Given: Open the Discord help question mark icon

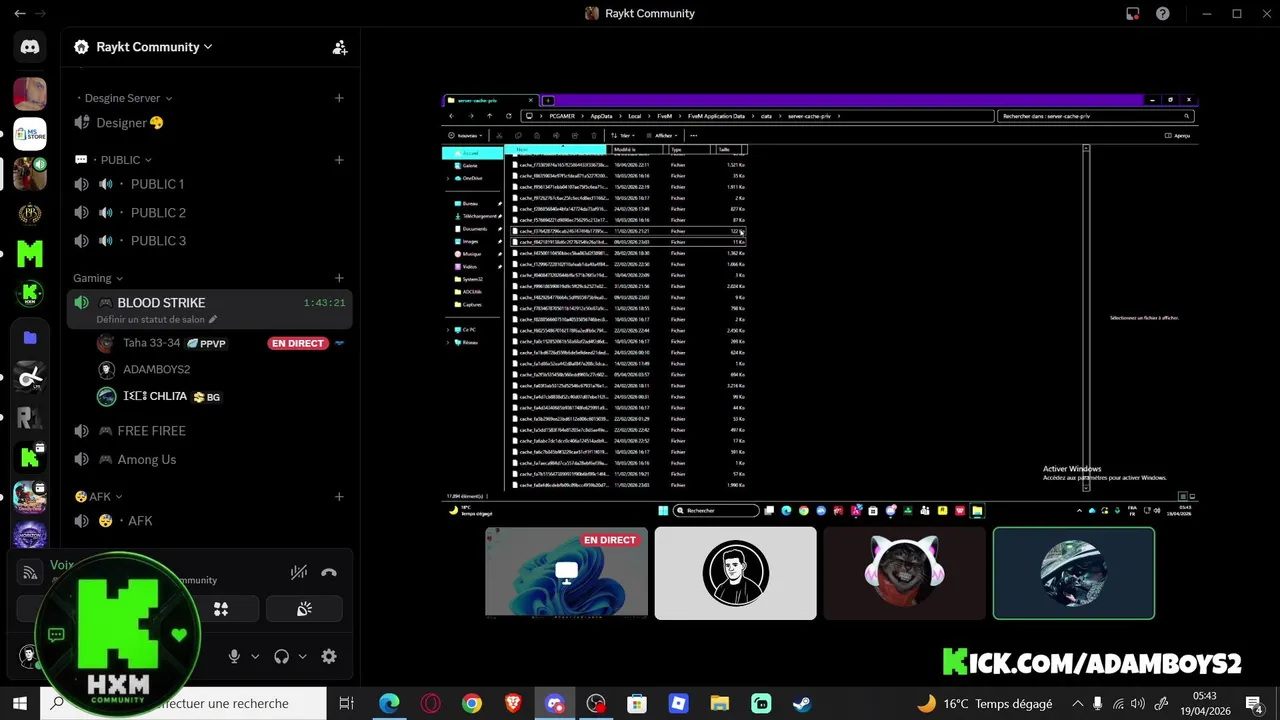Looking at the screenshot, I should pyautogui.click(x=1163, y=13).
